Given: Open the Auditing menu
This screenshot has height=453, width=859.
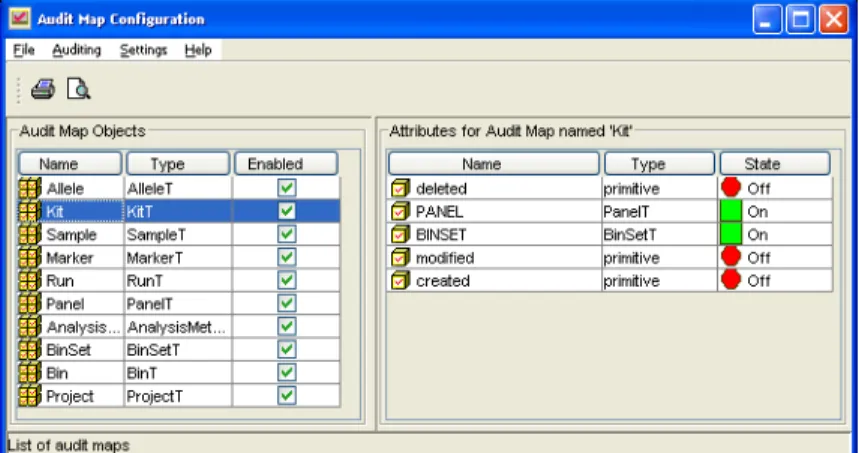Looking at the screenshot, I should pos(77,50).
